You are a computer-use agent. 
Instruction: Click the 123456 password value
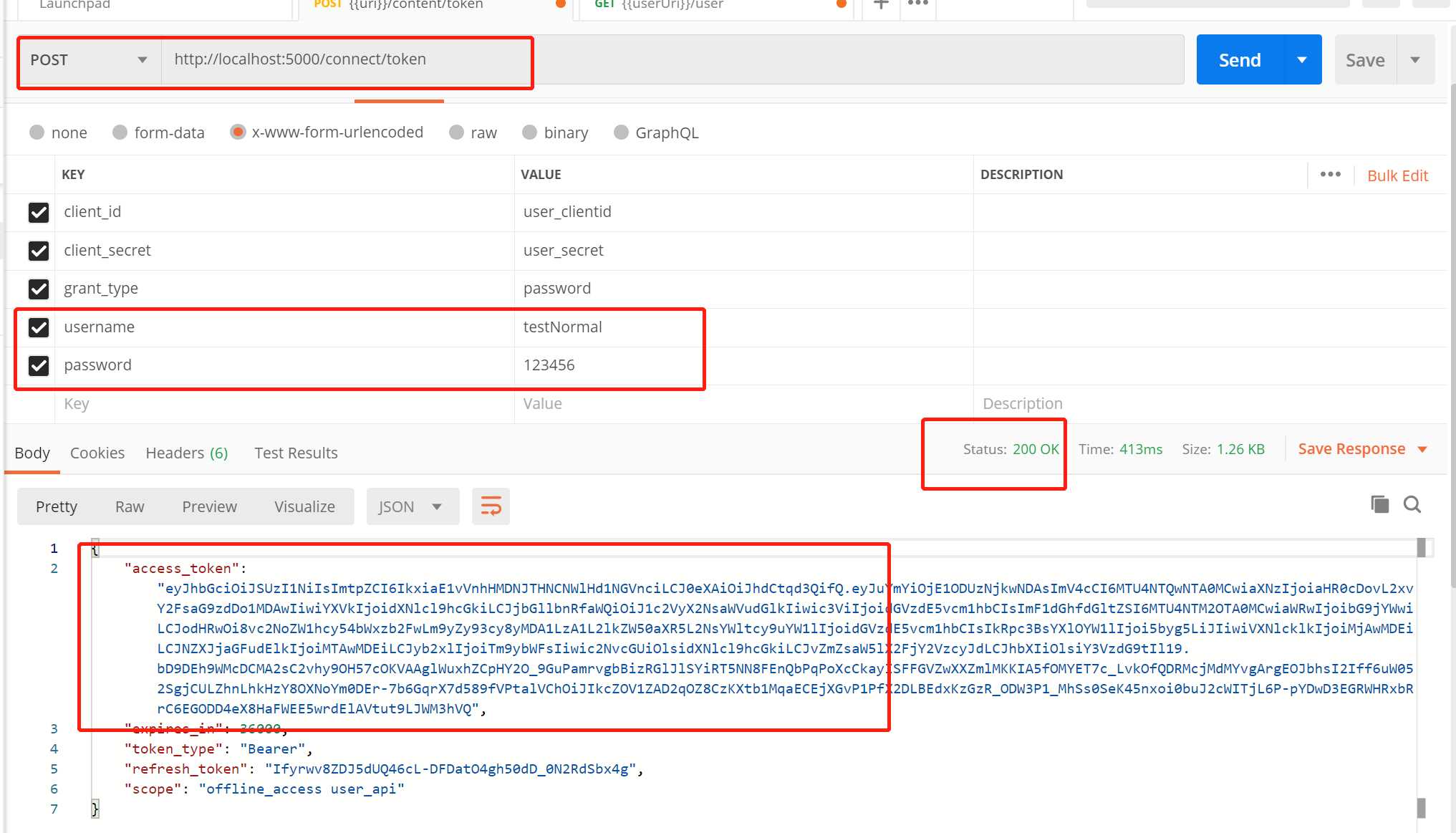[549, 365]
